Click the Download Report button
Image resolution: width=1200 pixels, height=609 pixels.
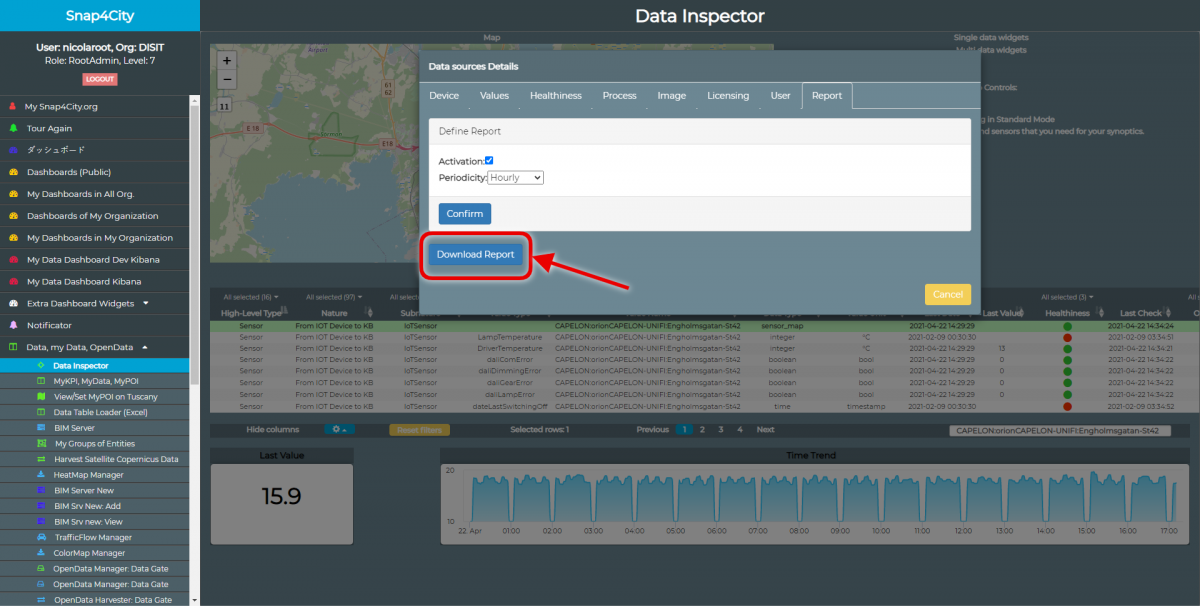pos(475,255)
